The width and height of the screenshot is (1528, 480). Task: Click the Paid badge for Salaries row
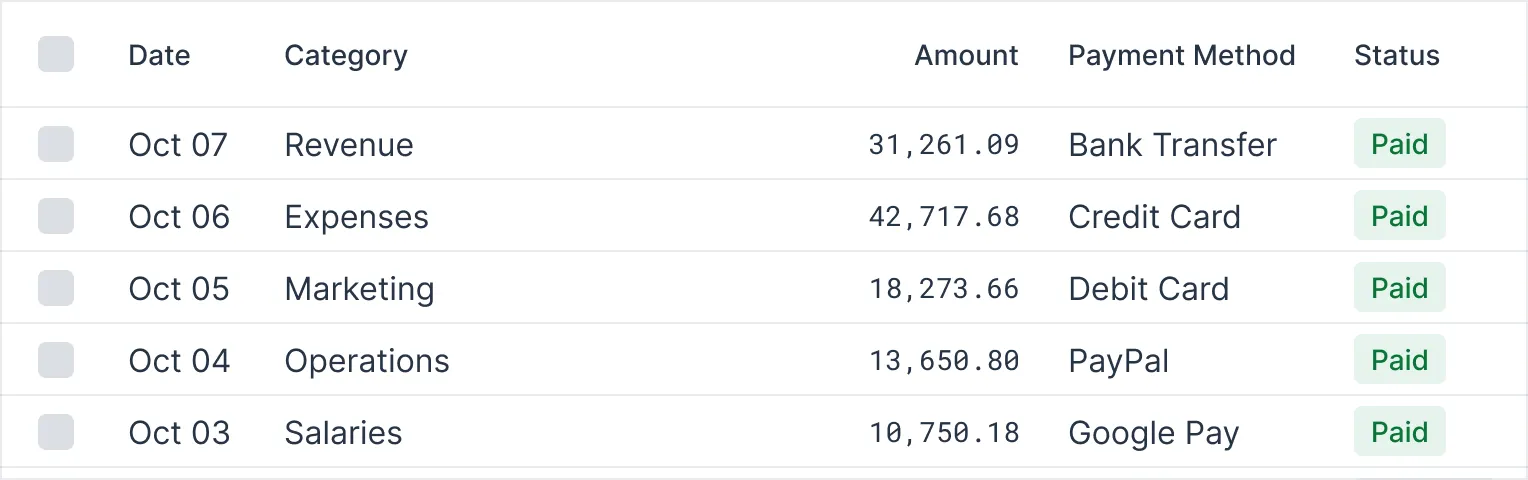[1399, 432]
